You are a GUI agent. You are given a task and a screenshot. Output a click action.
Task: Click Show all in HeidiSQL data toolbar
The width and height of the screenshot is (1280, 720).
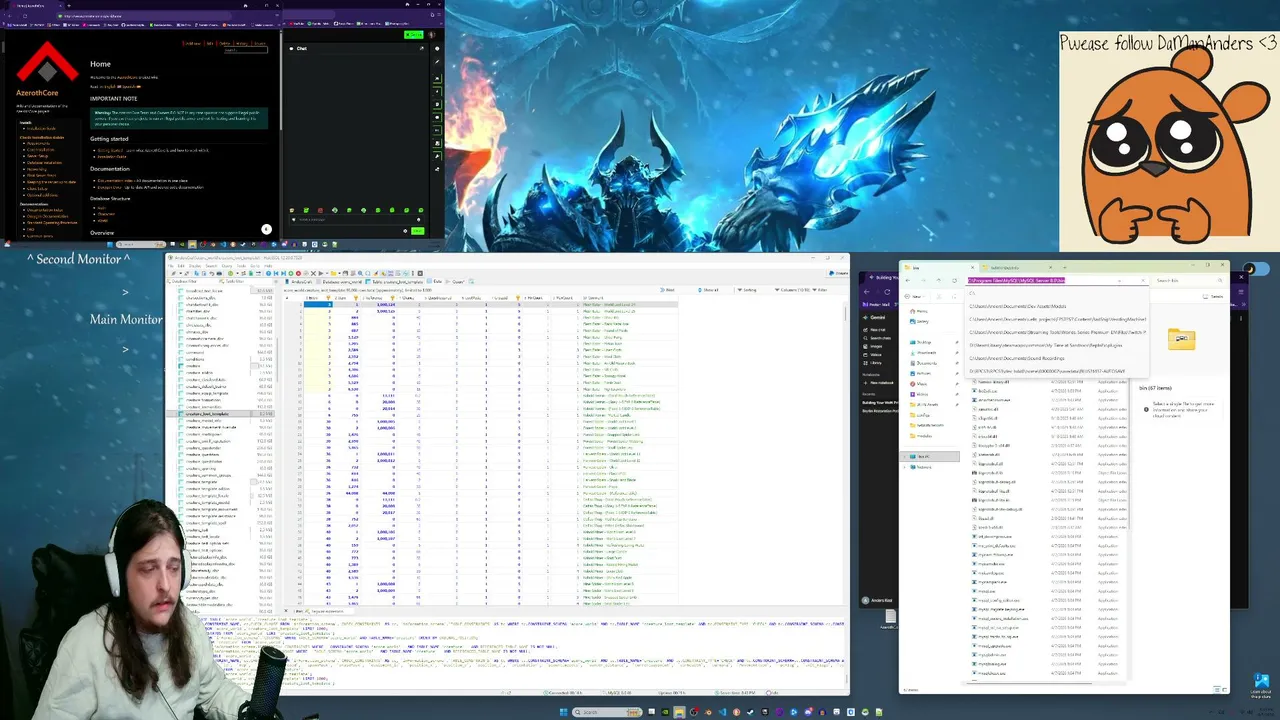click(709, 290)
